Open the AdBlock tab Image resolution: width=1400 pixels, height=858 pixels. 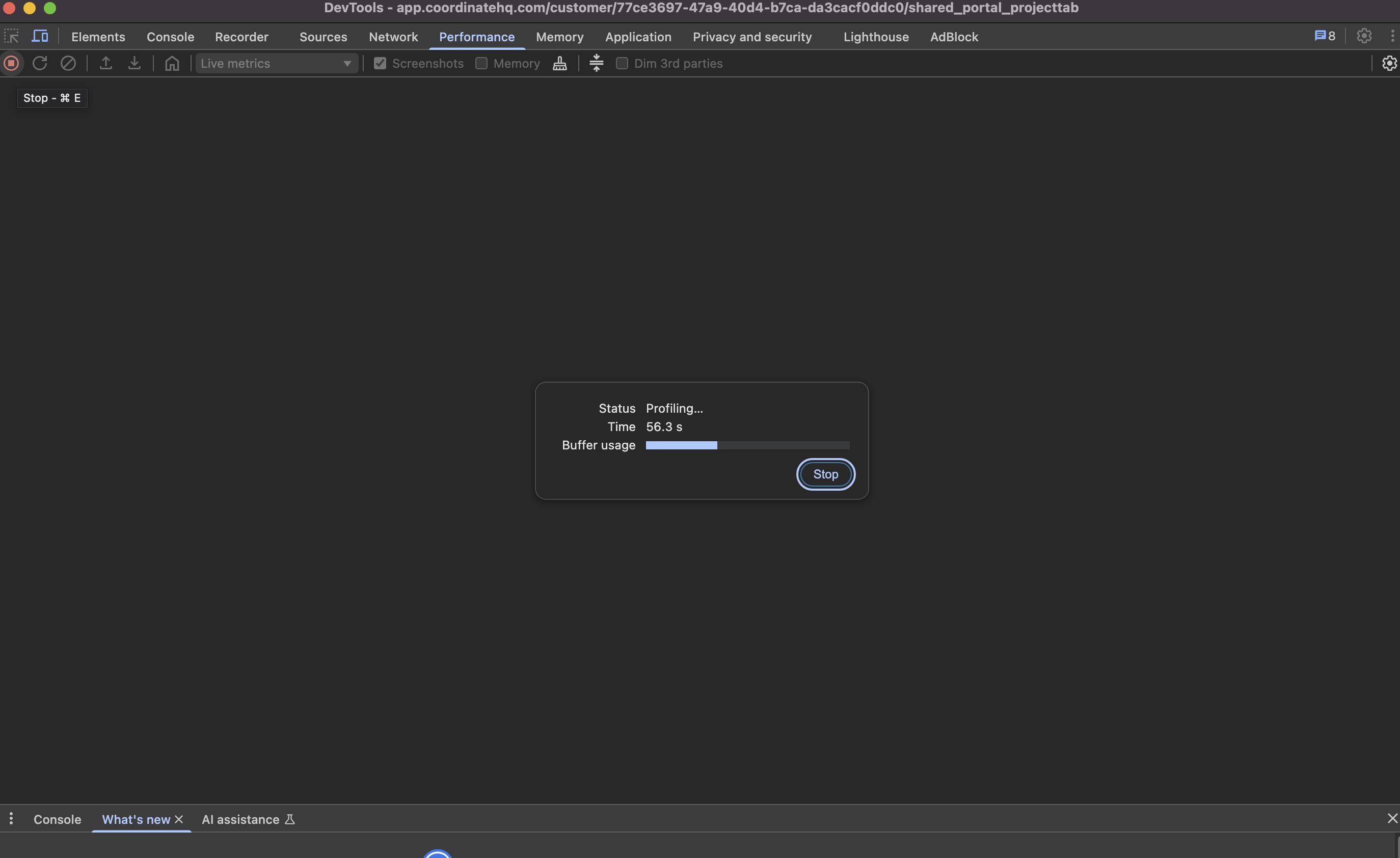954,36
